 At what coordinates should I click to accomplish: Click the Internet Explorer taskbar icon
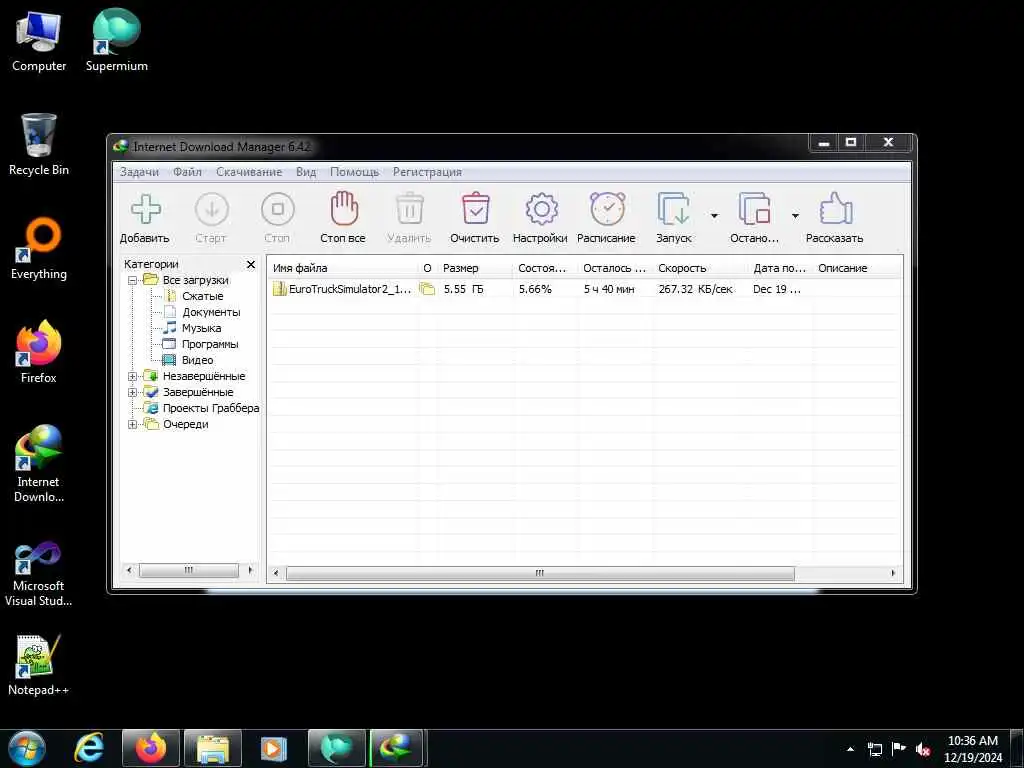point(89,748)
